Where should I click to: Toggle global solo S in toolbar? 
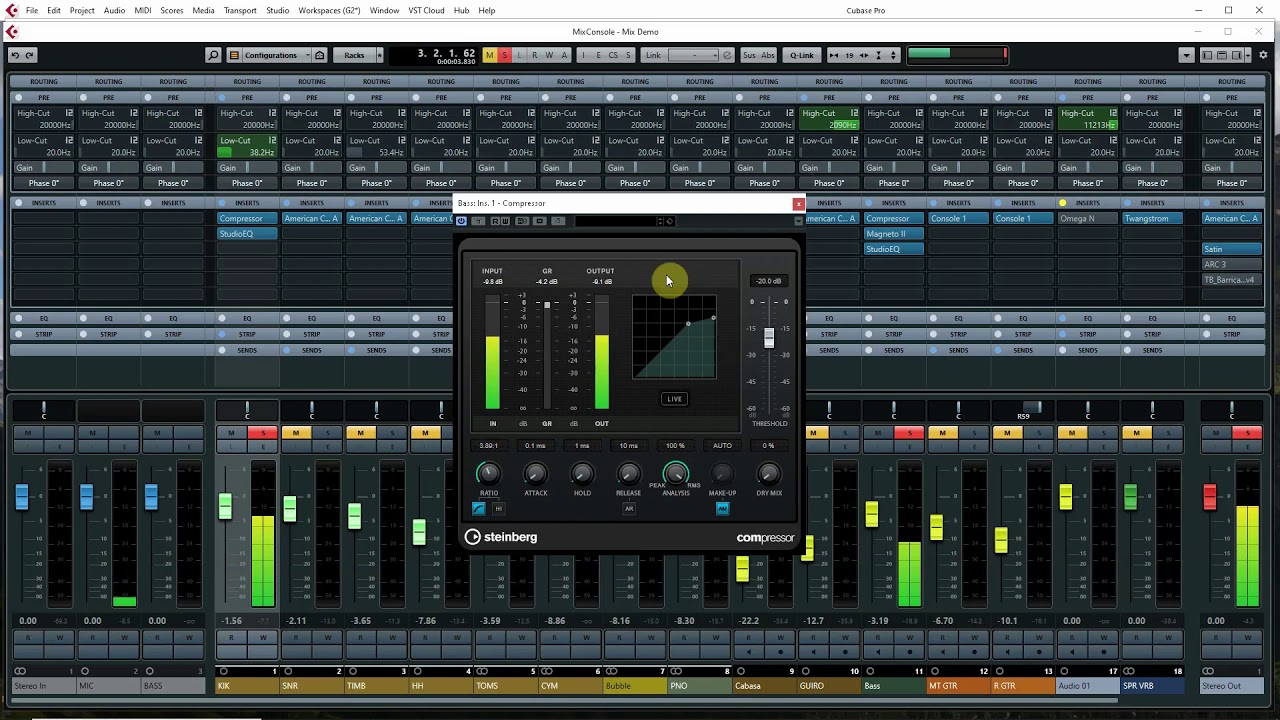coord(504,55)
